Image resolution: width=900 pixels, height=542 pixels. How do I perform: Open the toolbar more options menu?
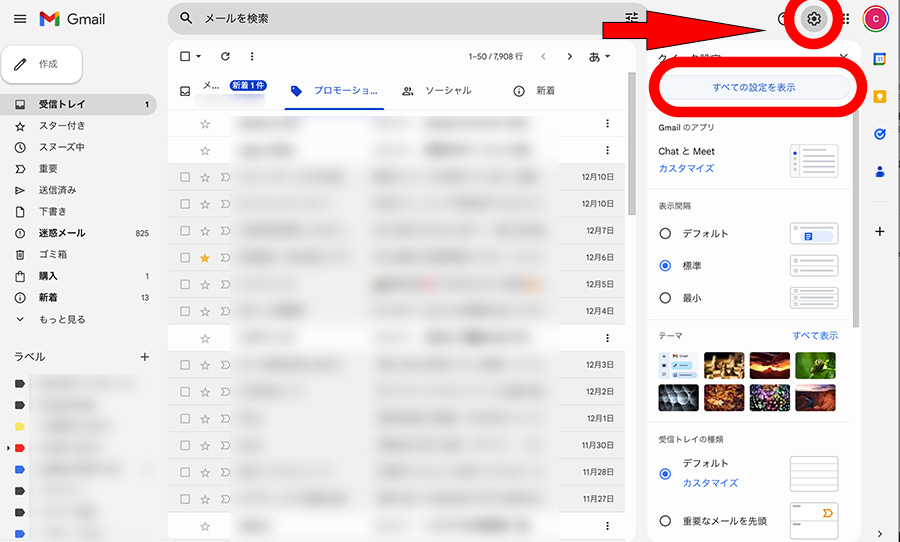pyautogui.click(x=252, y=56)
